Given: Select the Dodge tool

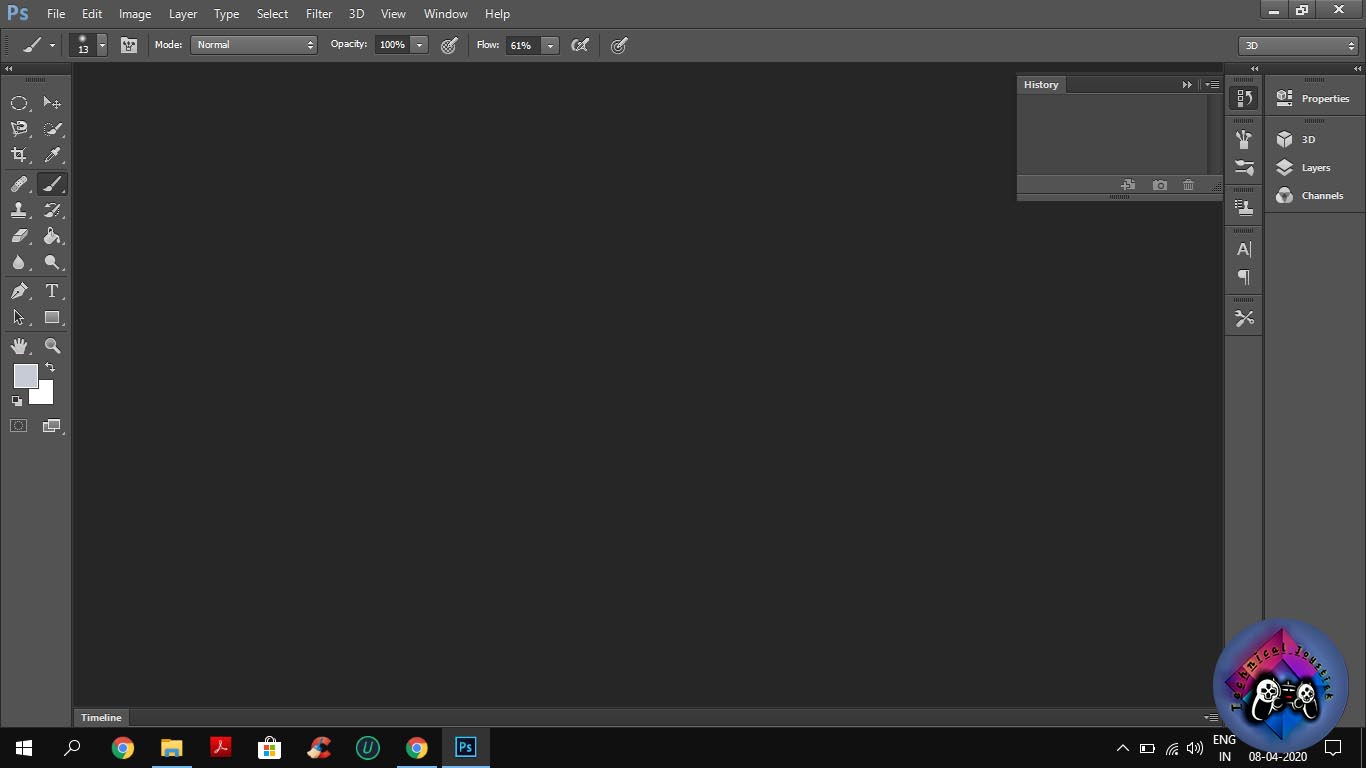Looking at the screenshot, I should [x=52, y=262].
